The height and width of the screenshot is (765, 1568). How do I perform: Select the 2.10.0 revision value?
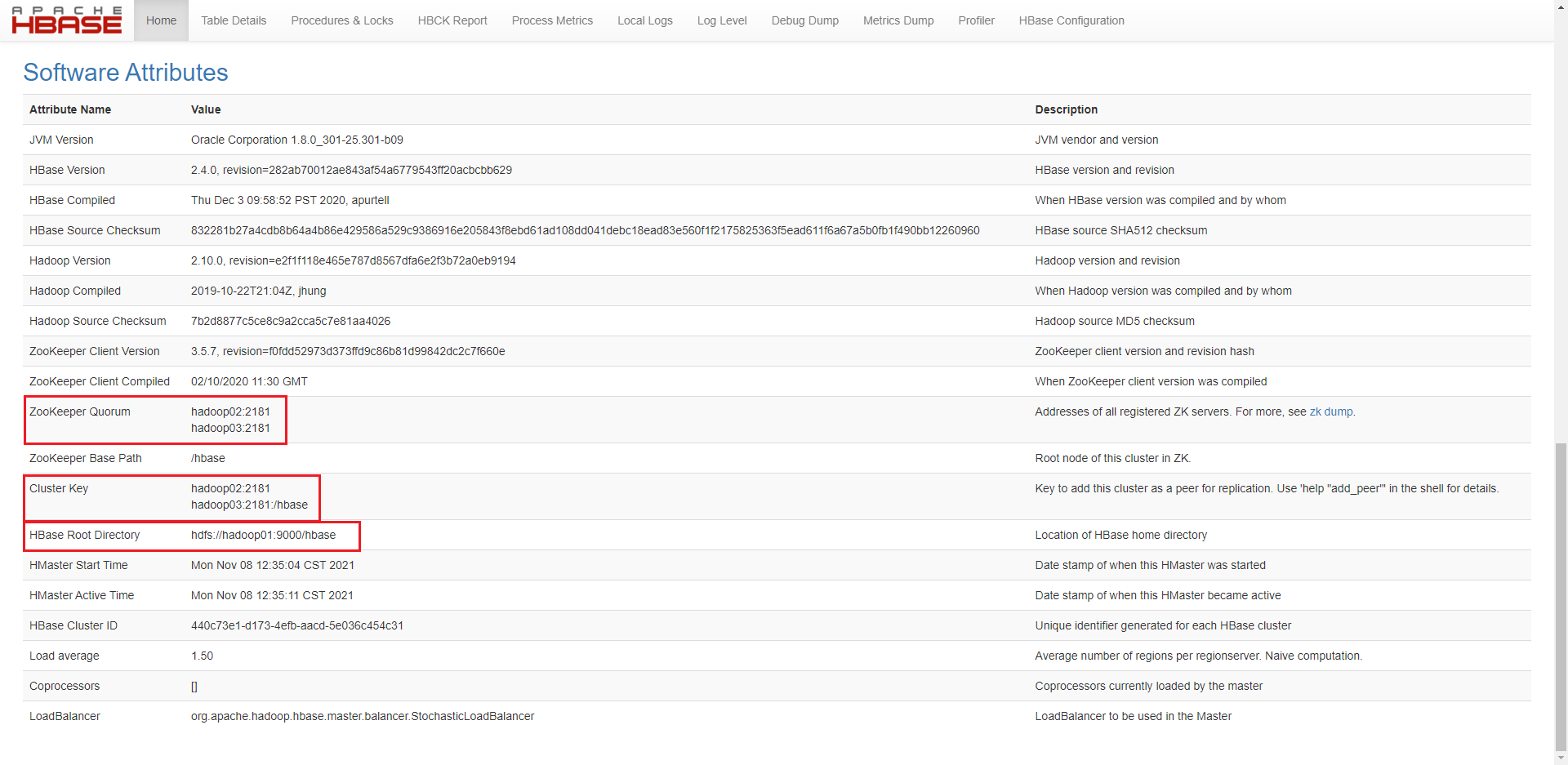point(354,260)
